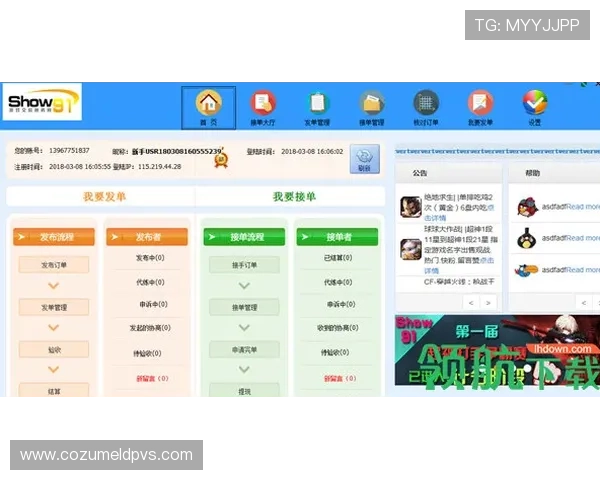Viewport: 600px width, 480px height.
Task: Select the 帮助 panel header
Action: [x=554, y=173]
